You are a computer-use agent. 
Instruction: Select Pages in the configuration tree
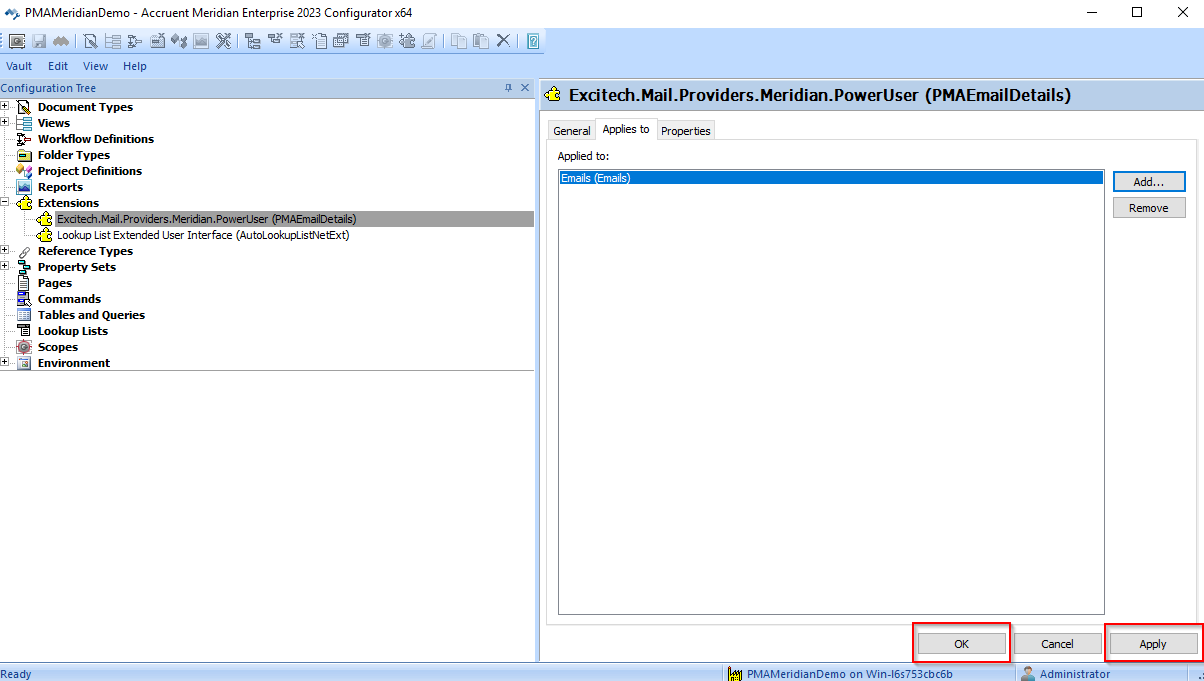55,283
